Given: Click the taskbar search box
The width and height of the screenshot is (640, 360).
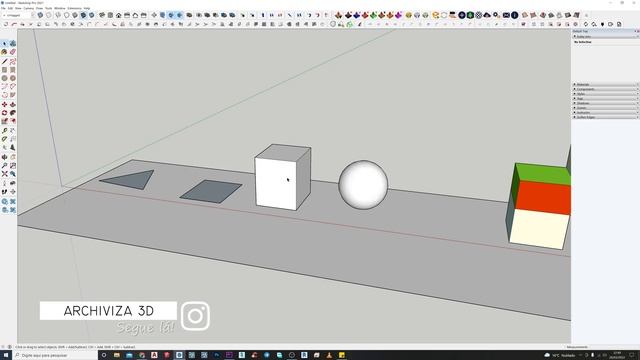Looking at the screenshot, I should click(x=56, y=355).
